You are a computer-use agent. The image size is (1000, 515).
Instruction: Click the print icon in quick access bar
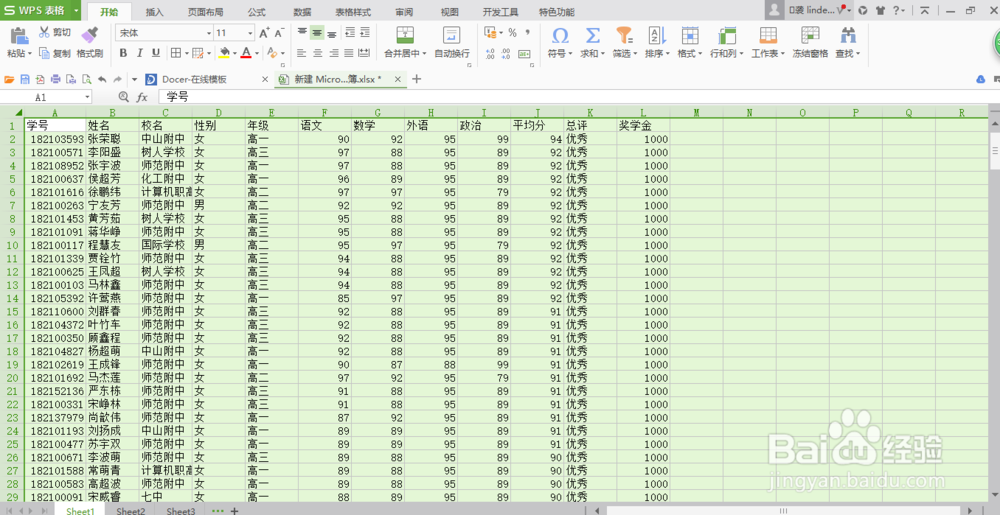(55, 79)
